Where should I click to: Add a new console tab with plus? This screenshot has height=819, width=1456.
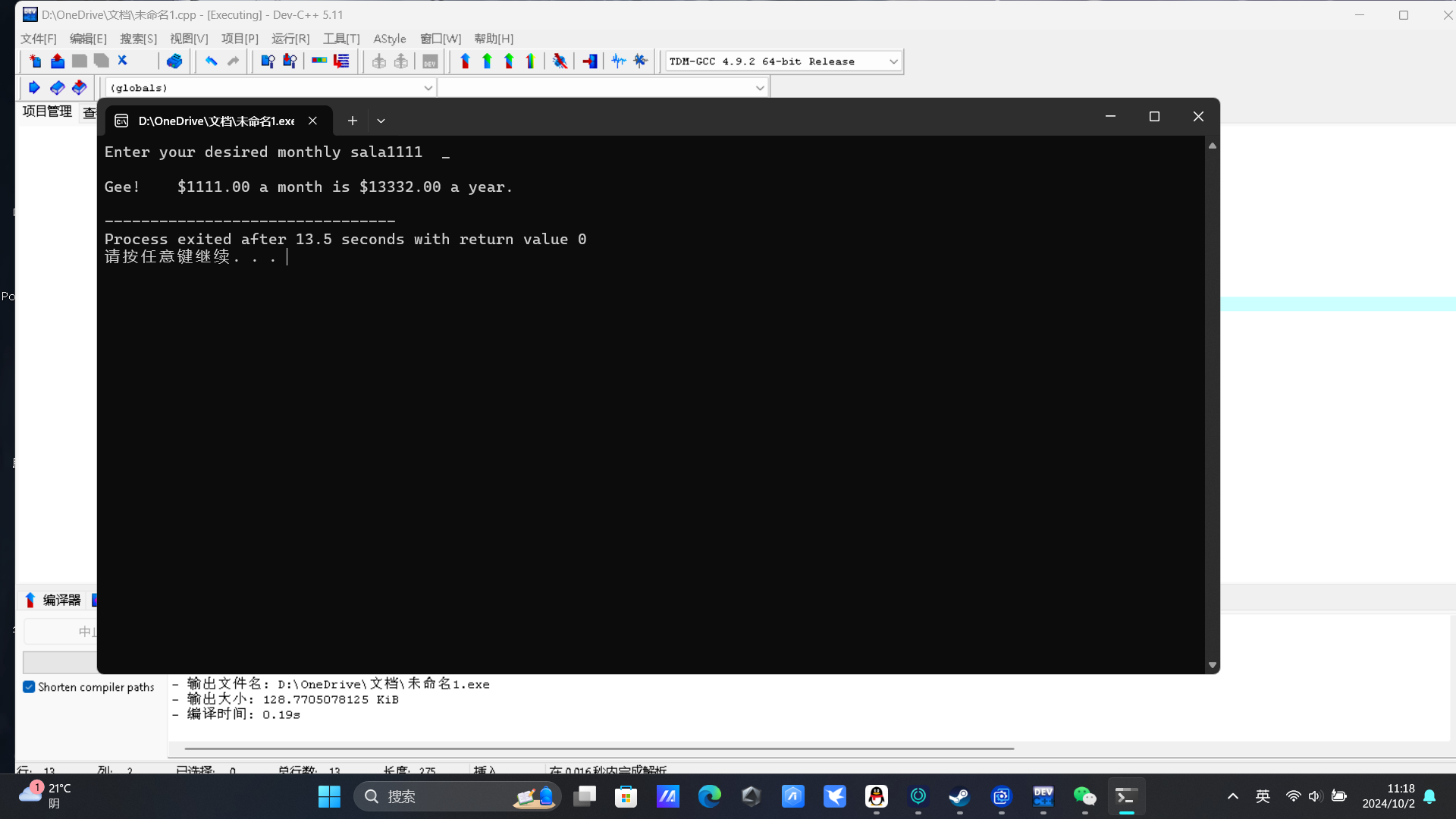point(352,121)
